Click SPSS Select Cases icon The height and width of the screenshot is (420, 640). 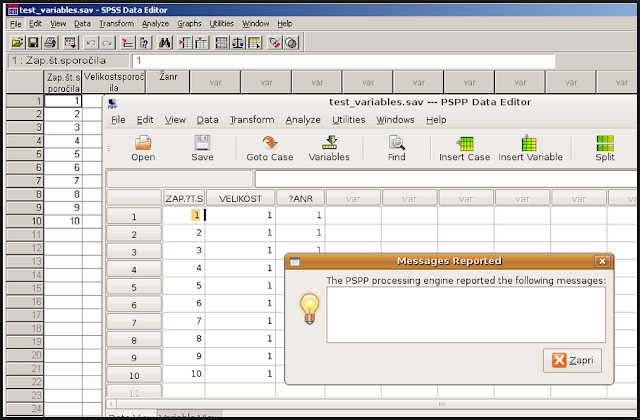coord(254,42)
